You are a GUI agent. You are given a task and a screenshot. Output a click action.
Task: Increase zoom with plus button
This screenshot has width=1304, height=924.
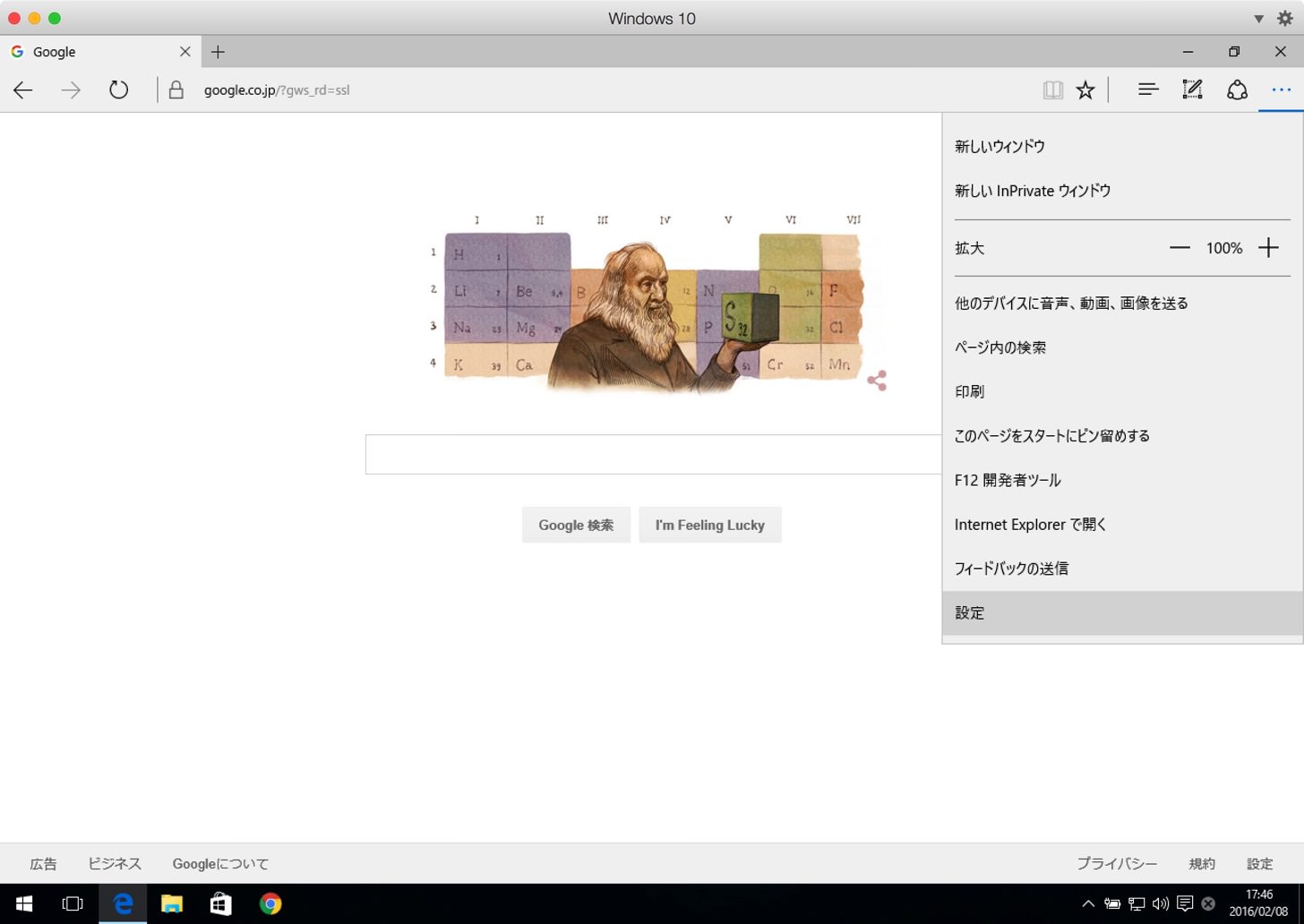click(1268, 248)
